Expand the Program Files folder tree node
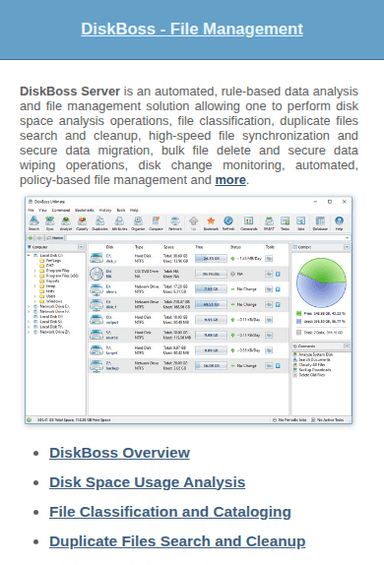This screenshot has width=384, height=565. click(35, 270)
